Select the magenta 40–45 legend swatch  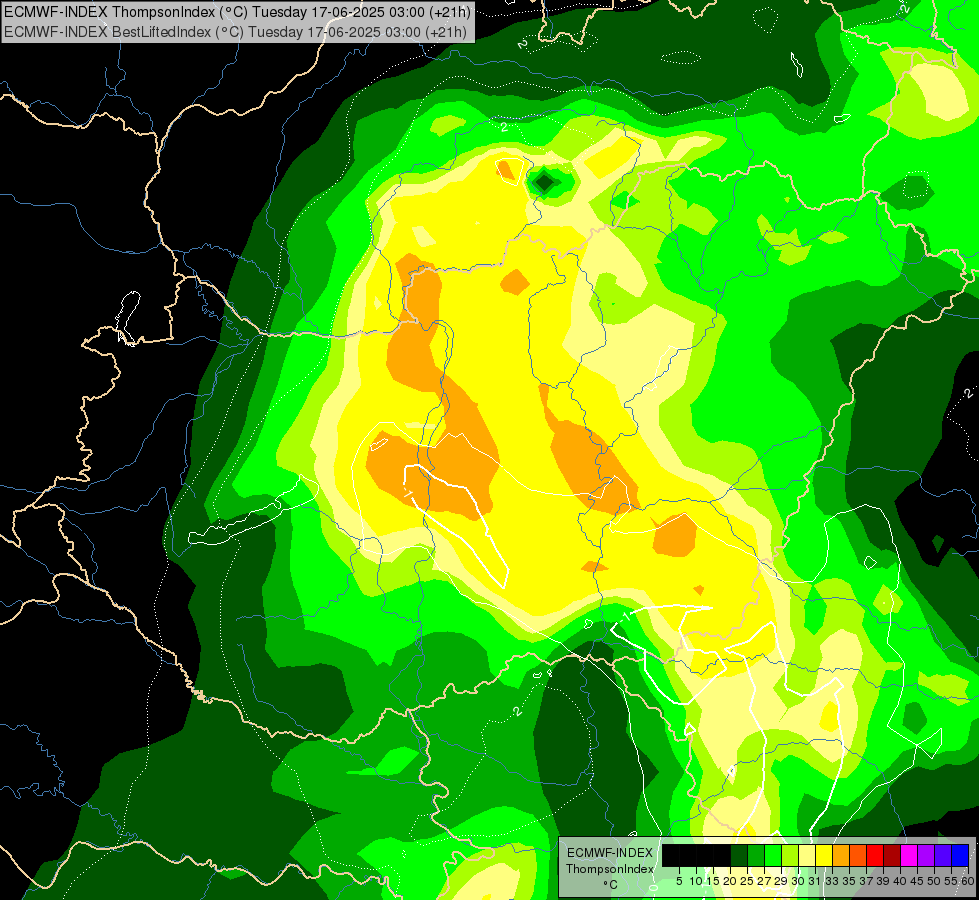click(909, 855)
